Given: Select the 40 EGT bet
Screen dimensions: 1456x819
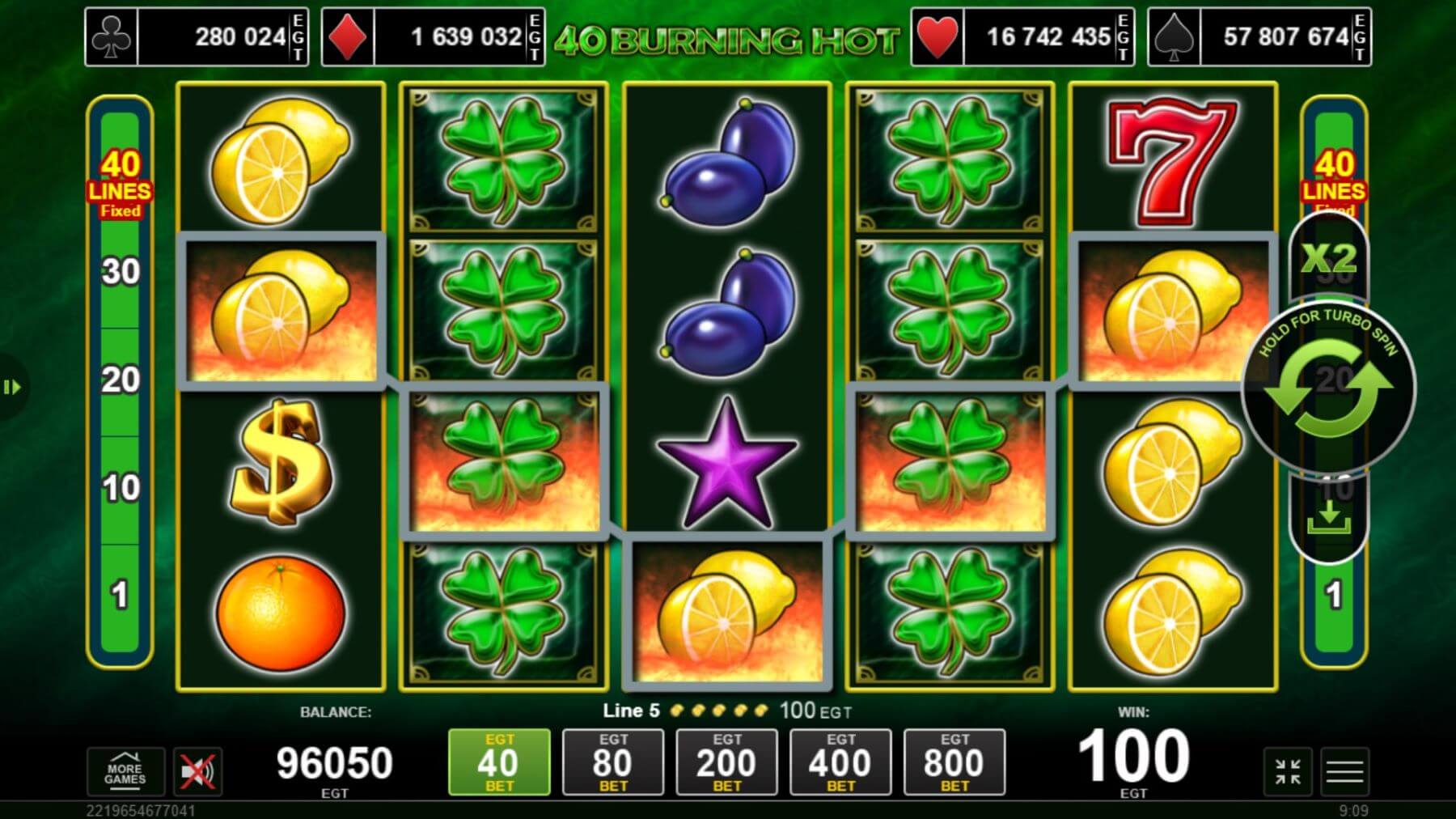Looking at the screenshot, I should [499, 762].
